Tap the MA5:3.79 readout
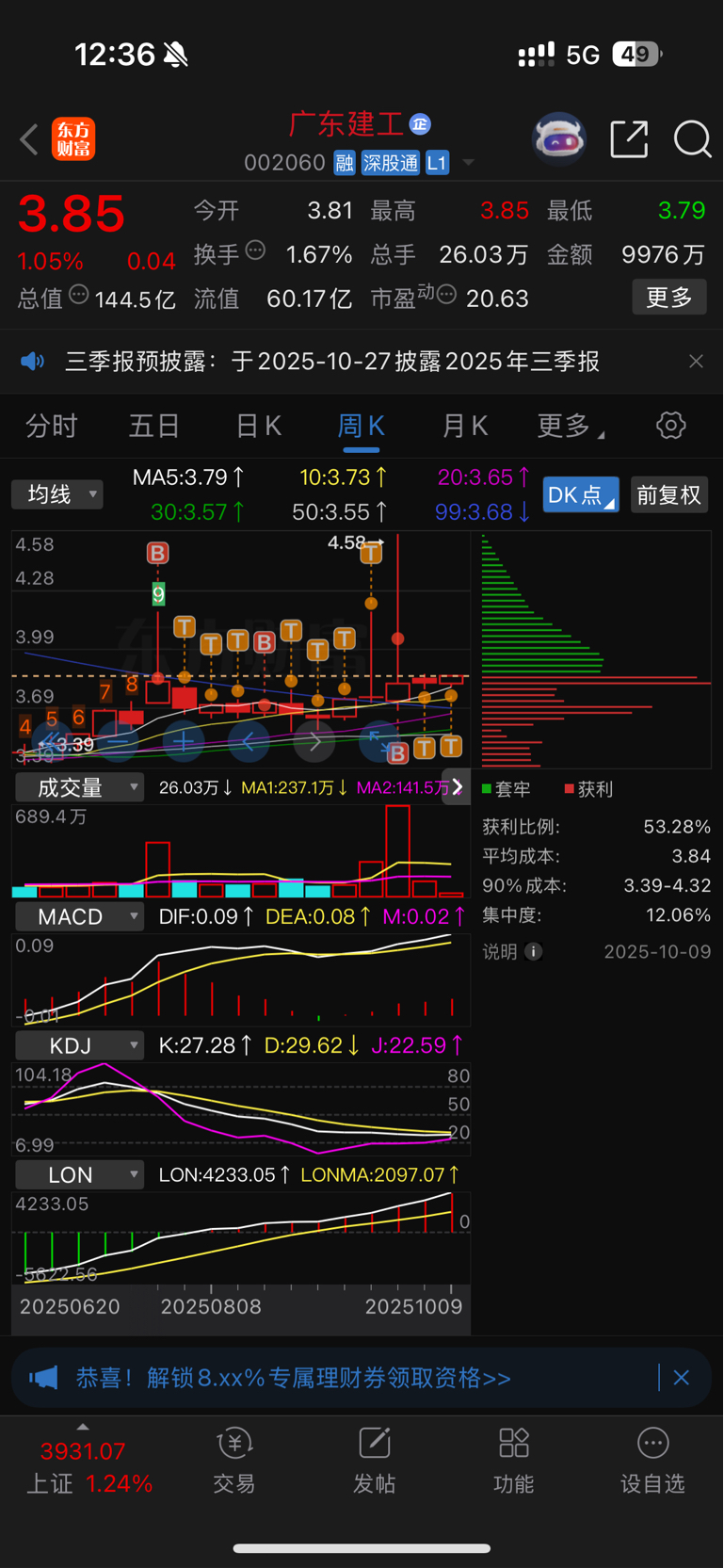Image resolution: width=724 pixels, height=1568 pixels. point(188,477)
